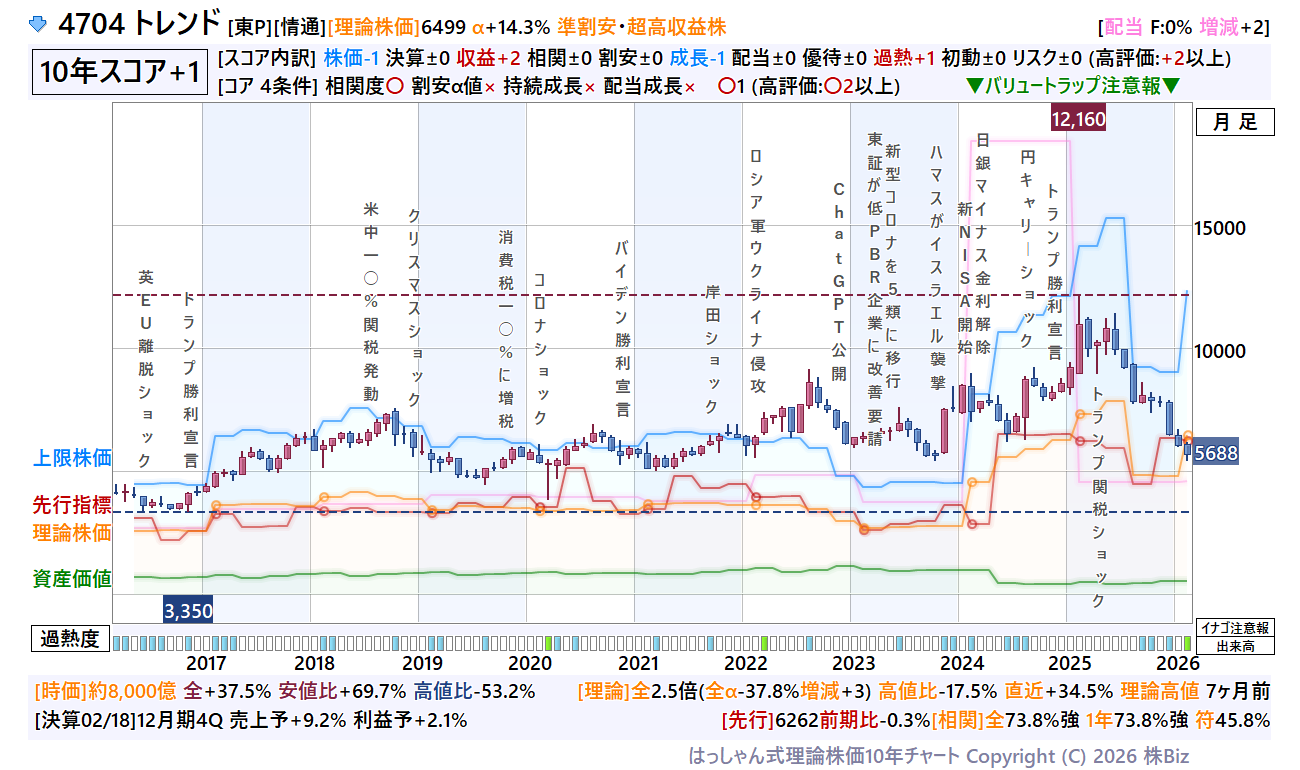Image resolution: width=1300 pixels, height=770 pixels.
Task: Click the × mark after 割安α値
Action: (490, 87)
